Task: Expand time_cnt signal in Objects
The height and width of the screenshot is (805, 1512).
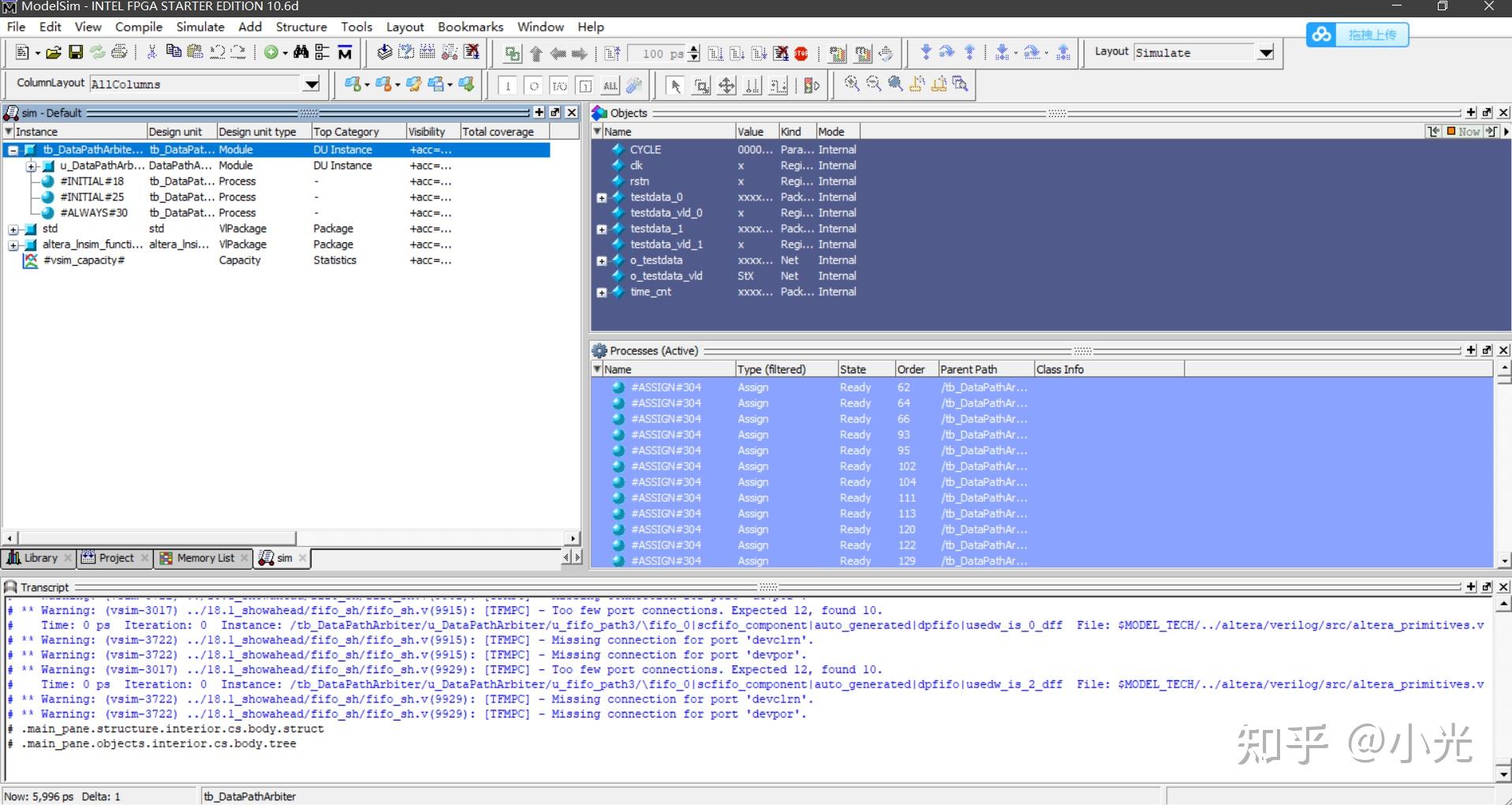Action: point(602,293)
